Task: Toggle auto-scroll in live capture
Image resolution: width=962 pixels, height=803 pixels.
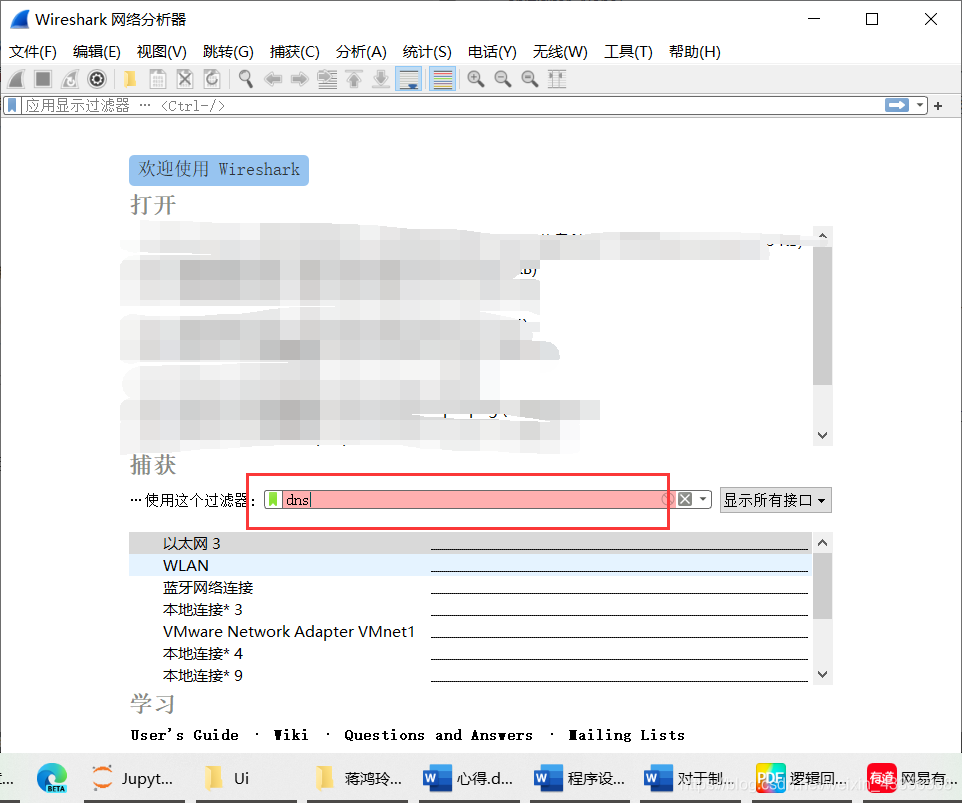Action: click(x=408, y=79)
